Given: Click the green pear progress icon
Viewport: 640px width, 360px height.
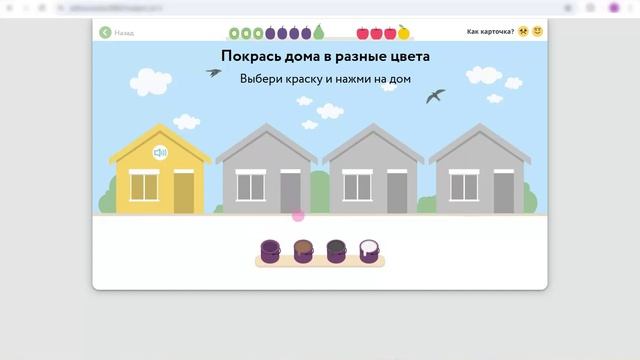Looking at the screenshot, I should tap(319, 32).
